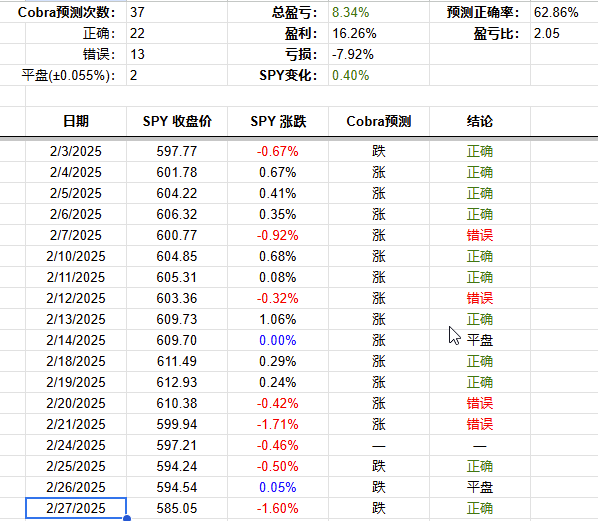Click the -0.67% change cell
This screenshot has height=521, width=598.
pyautogui.click(x=278, y=151)
